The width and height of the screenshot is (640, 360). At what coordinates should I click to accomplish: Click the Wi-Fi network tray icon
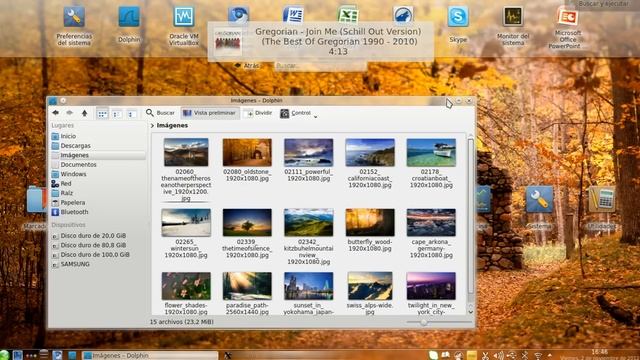538,356
